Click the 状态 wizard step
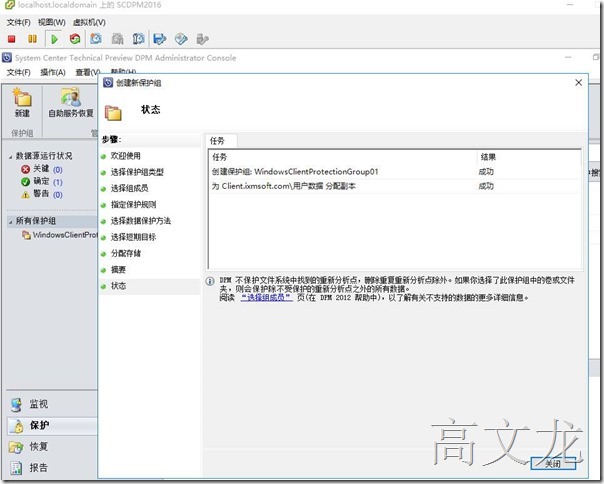Viewport: 604px width, 484px height. tap(118, 286)
